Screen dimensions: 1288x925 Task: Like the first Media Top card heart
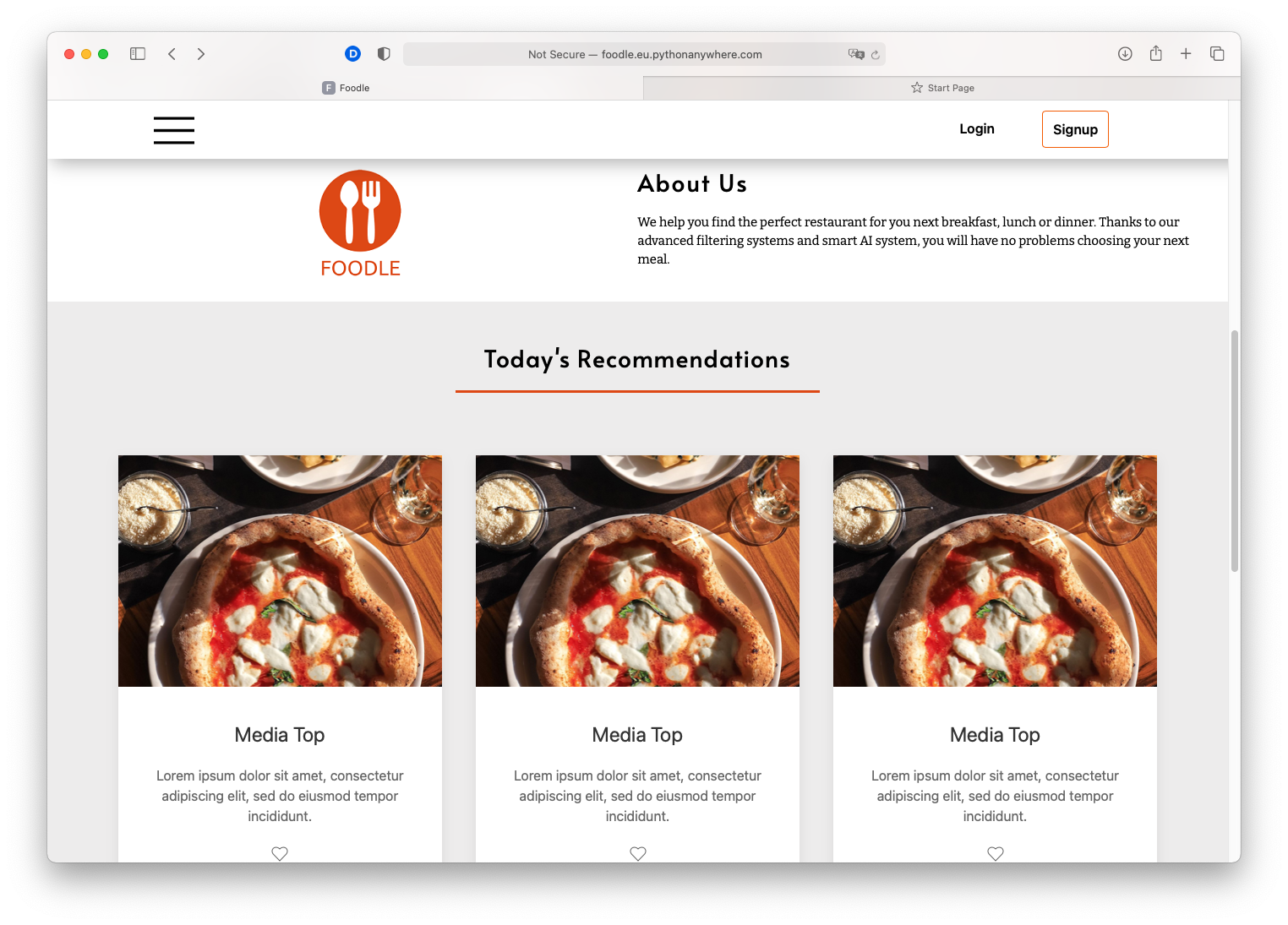pyautogui.click(x=280, y=853)
